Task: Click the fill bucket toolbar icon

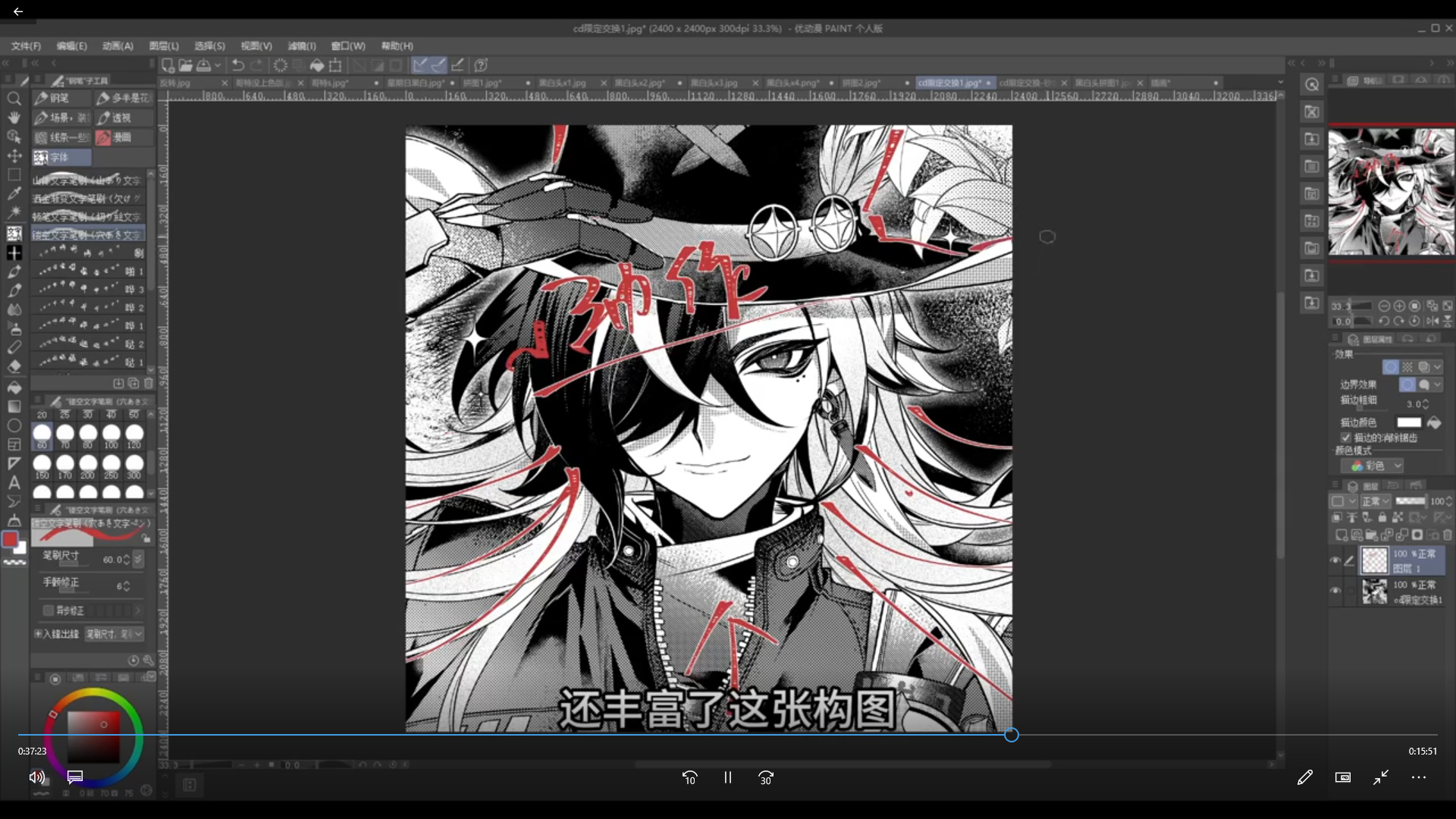Action: 317,65
